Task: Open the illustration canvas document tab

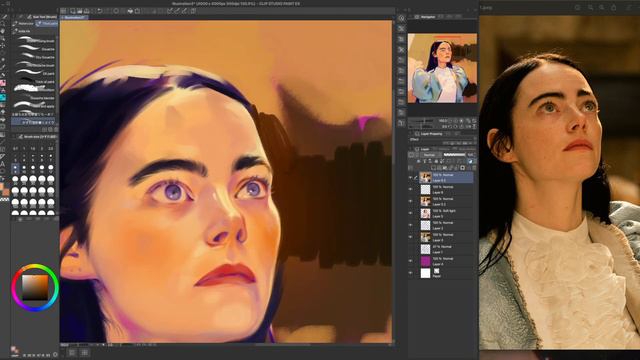Action: pyautogui.click(x=74, y=18)
